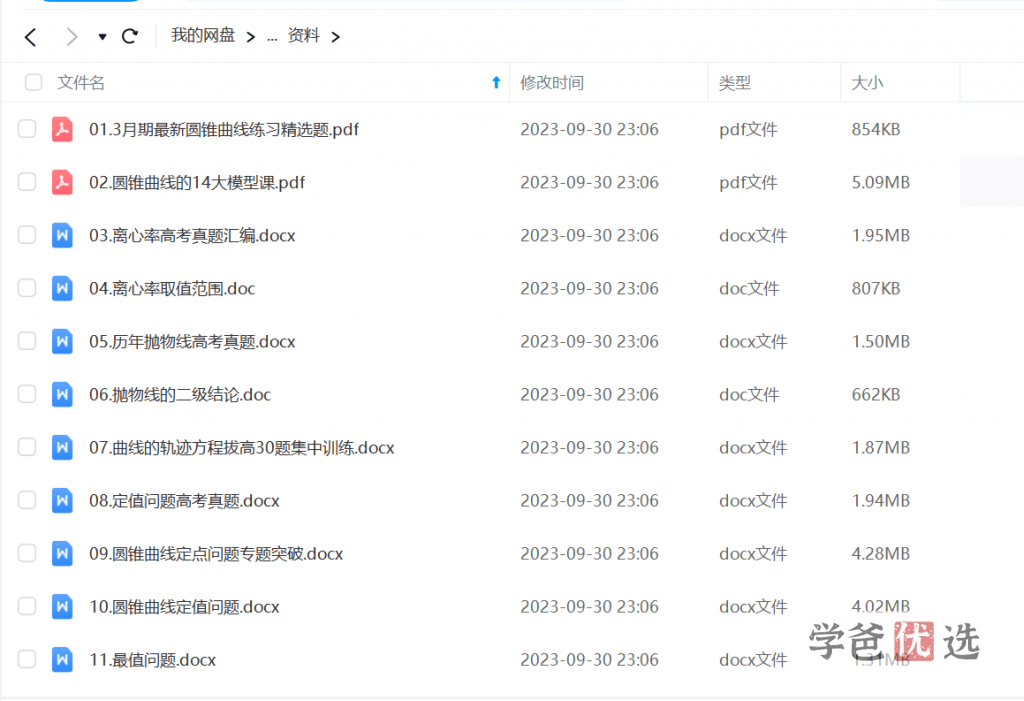Open the navigation history dropdown triangle
The image size is (1024, 701).
pyautogui.click(x=102, y=37)
